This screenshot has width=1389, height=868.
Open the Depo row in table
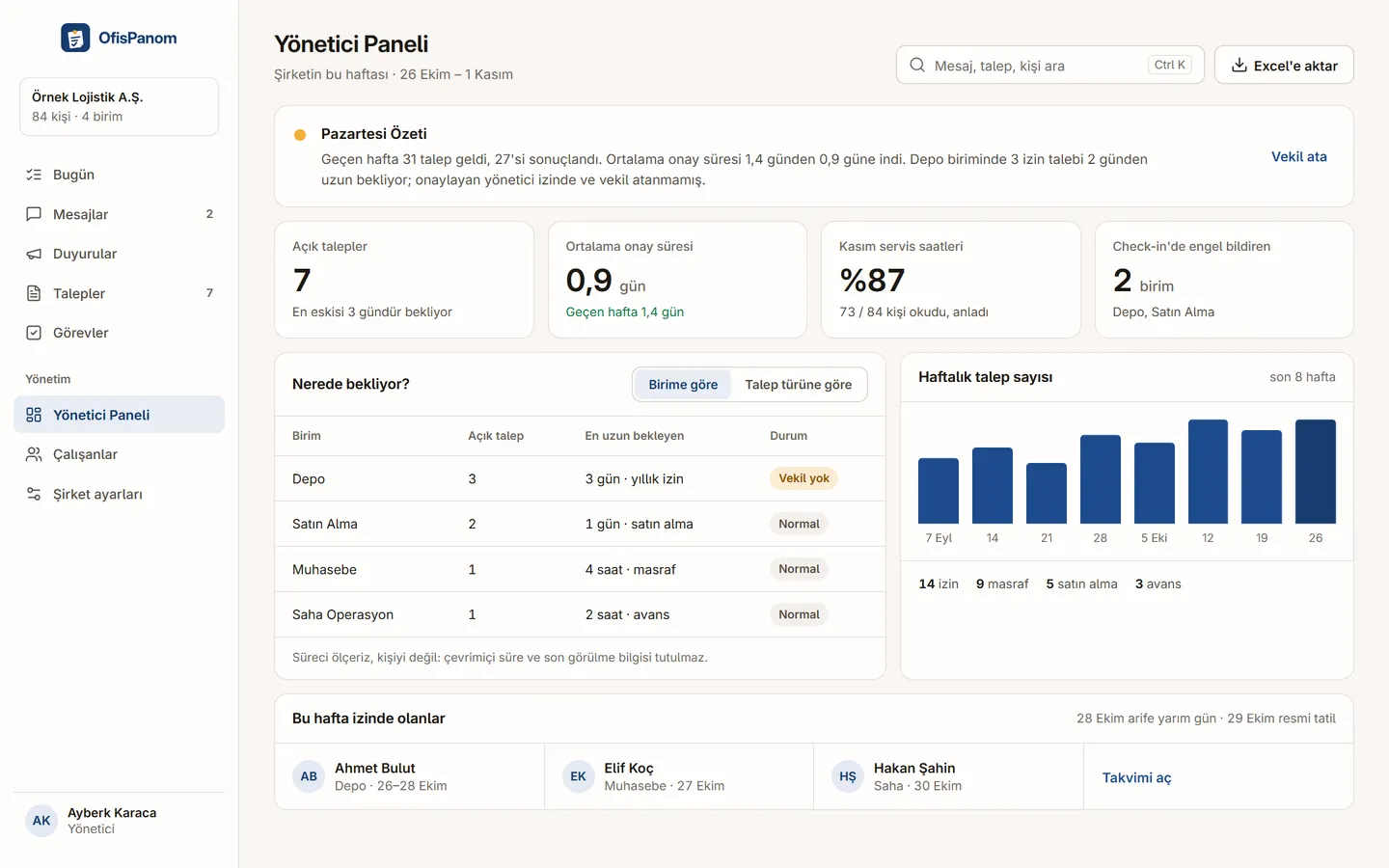580,478
